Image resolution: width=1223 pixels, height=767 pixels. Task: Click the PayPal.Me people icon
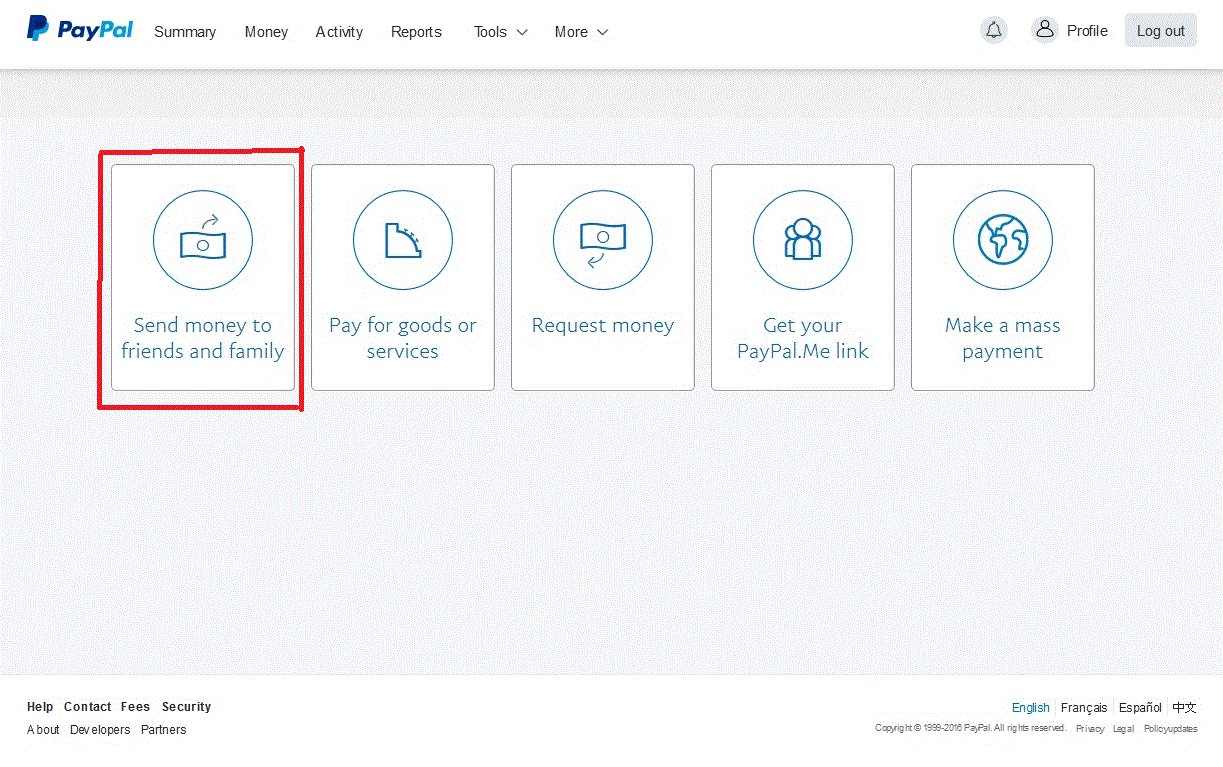(803, 240)
